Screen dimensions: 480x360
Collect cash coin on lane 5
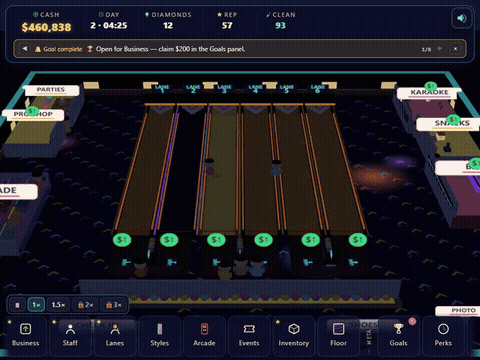pos(311,240)
